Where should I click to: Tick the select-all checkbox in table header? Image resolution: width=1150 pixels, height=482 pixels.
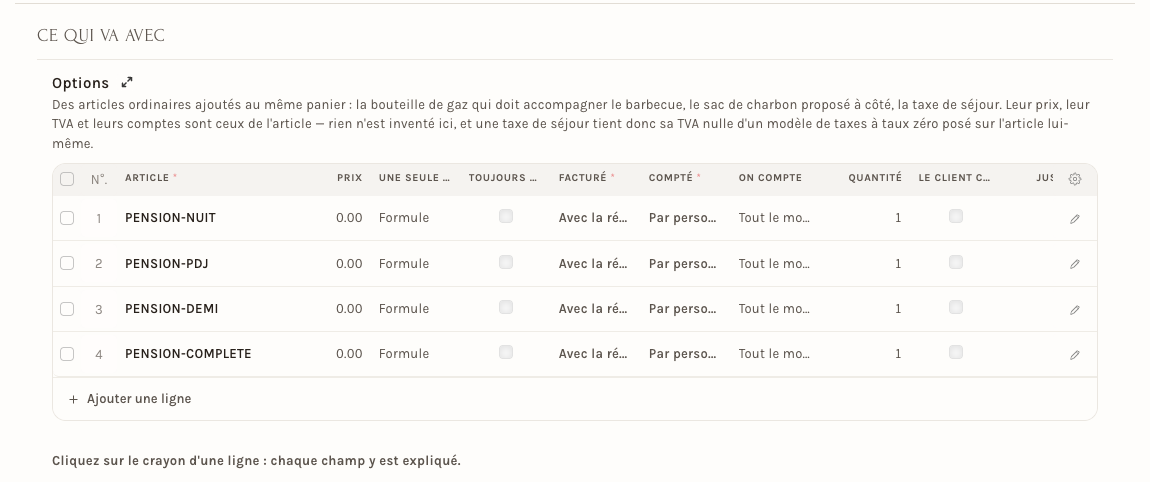click(67, 178)
